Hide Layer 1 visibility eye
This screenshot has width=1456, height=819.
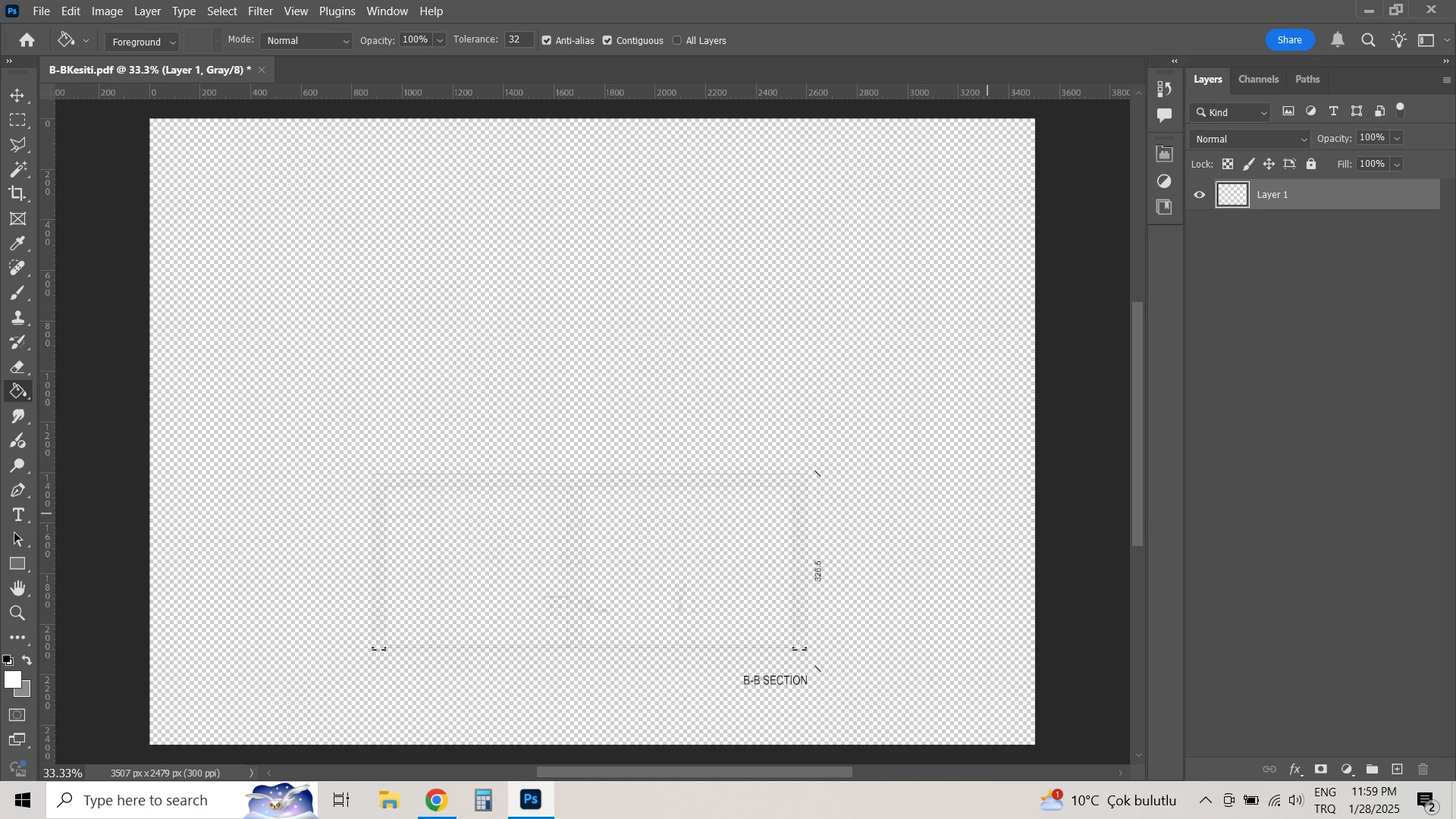point(1200,196)
